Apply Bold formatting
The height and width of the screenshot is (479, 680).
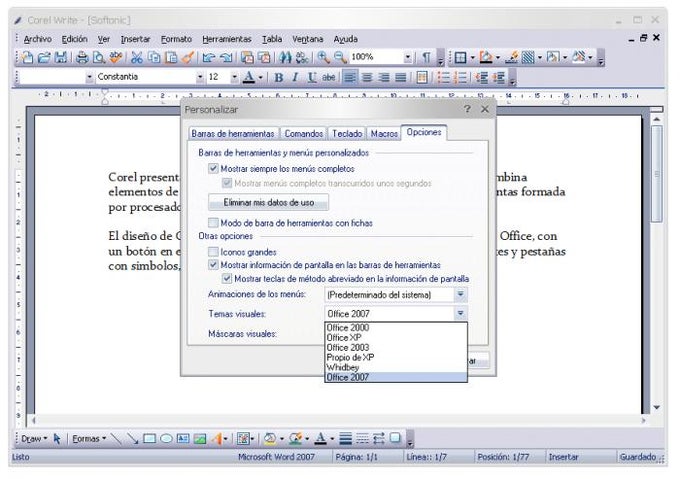click(278, 78)
